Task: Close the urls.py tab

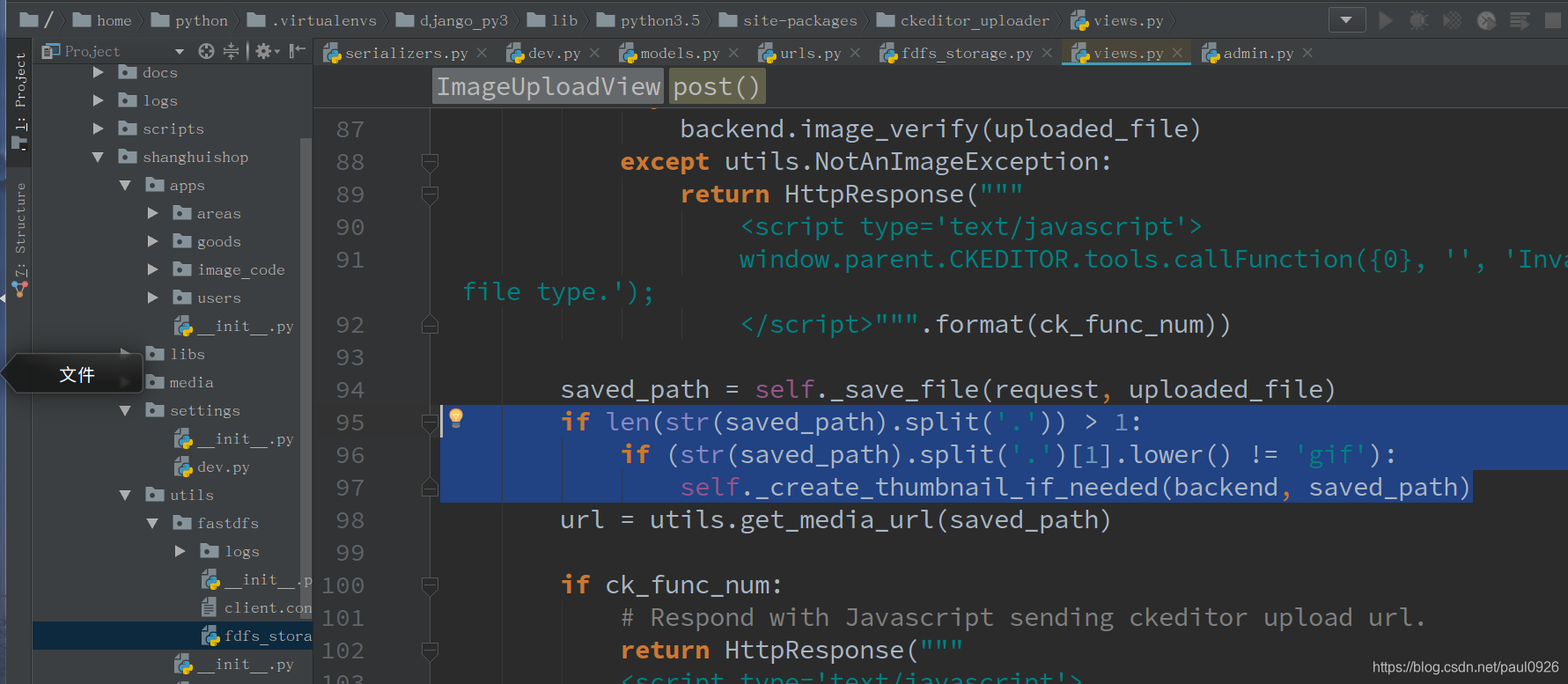Action: click(x=855, y=53)
